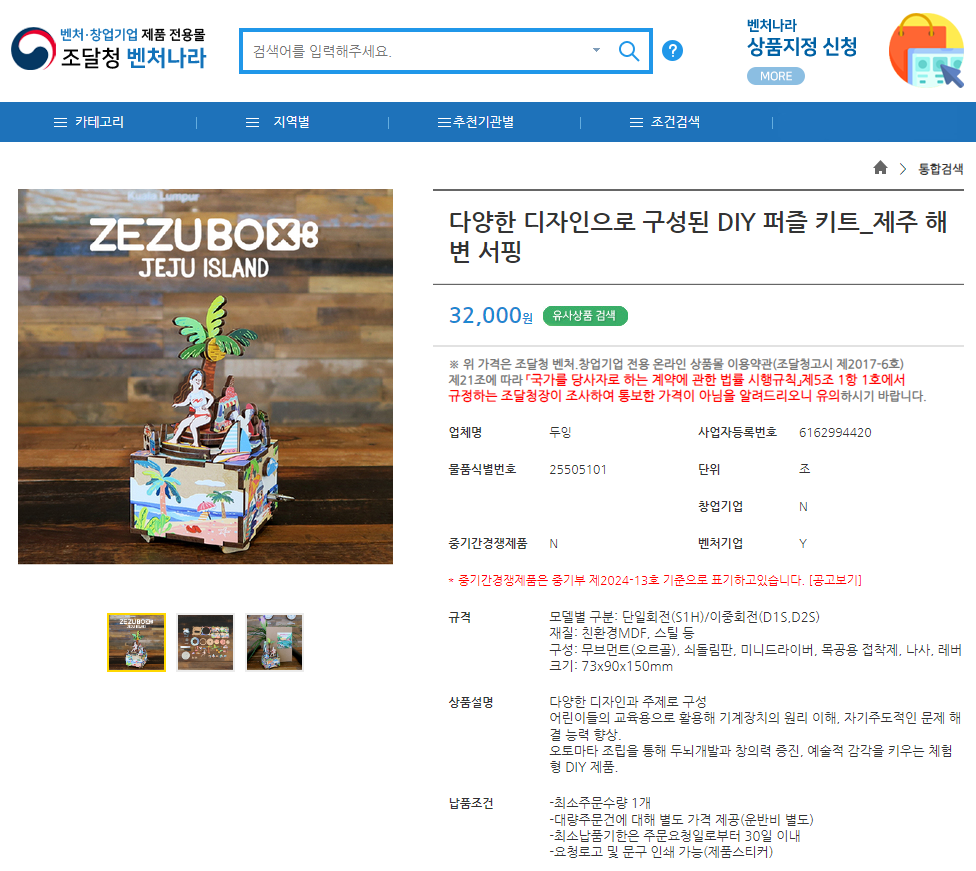Focus the 검색어를 입력해주세요 search field
Image resolution: width=976 pixels, height=871 pixels.
click(x=417, y=51)
